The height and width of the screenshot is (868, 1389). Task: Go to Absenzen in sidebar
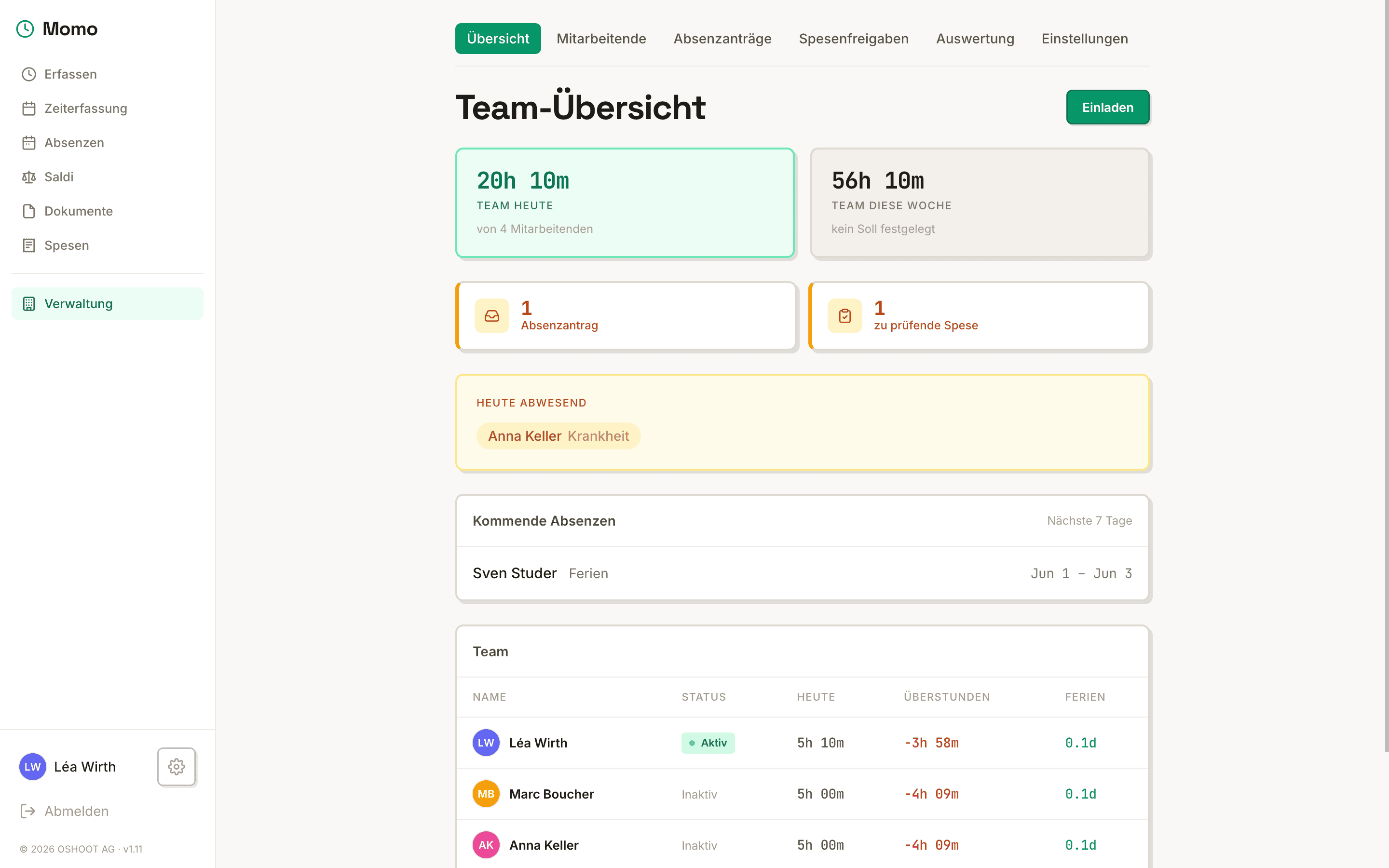(x=108, y=142)
